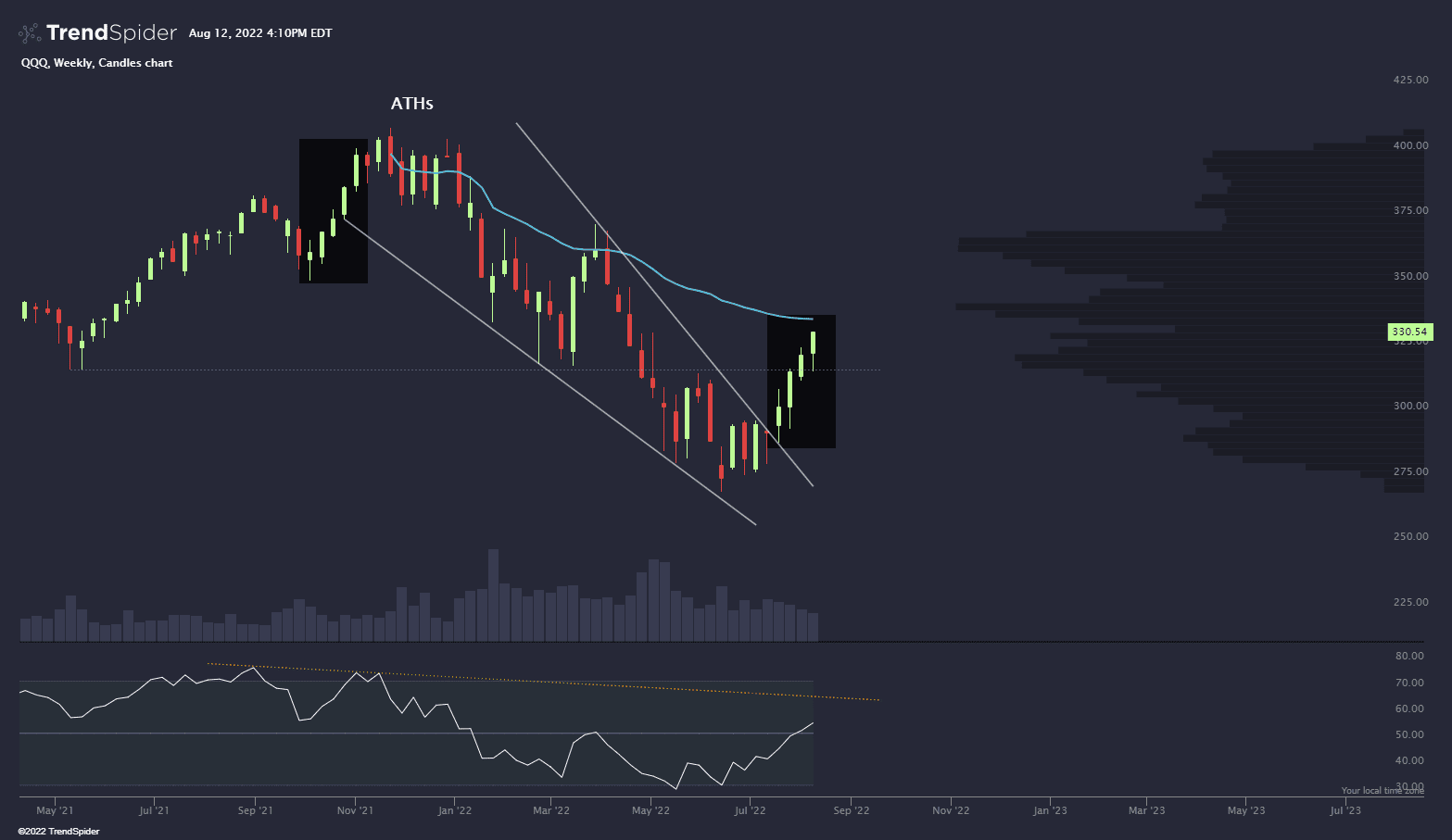The width and height of the screenshot is (1452, 840).
Task: Click the green 330.54 current price tag
Action: coord(1409,332)
